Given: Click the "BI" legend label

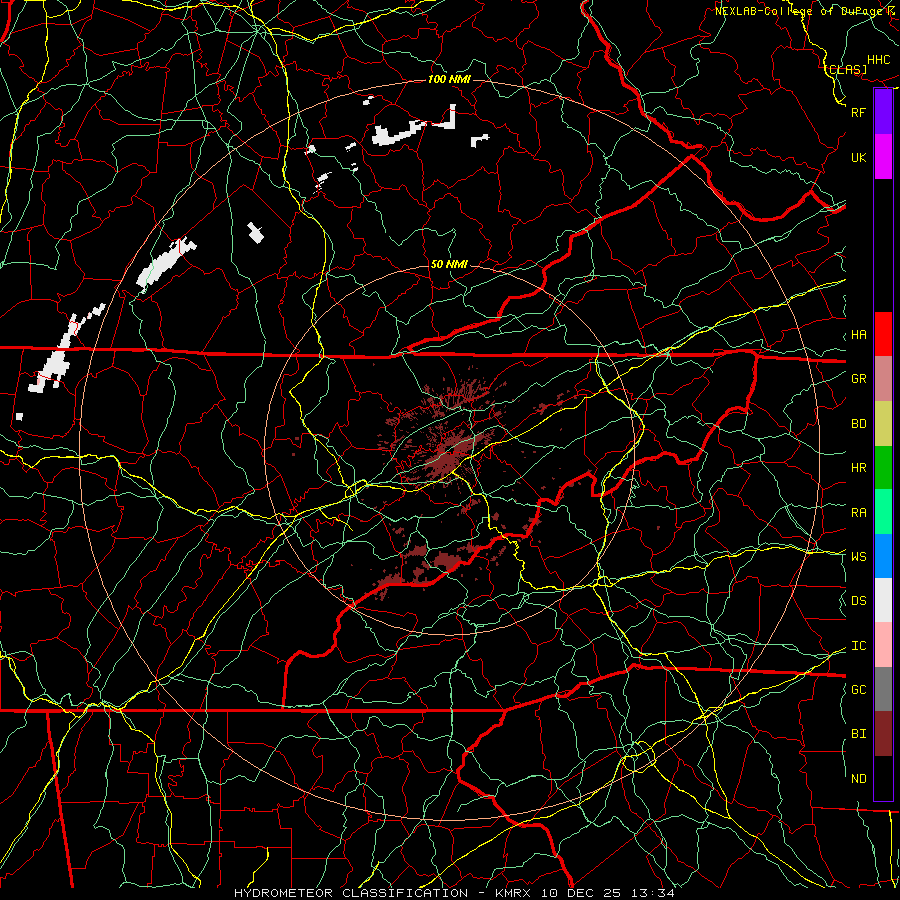Looking at the screenshot, I should (858, 734).
